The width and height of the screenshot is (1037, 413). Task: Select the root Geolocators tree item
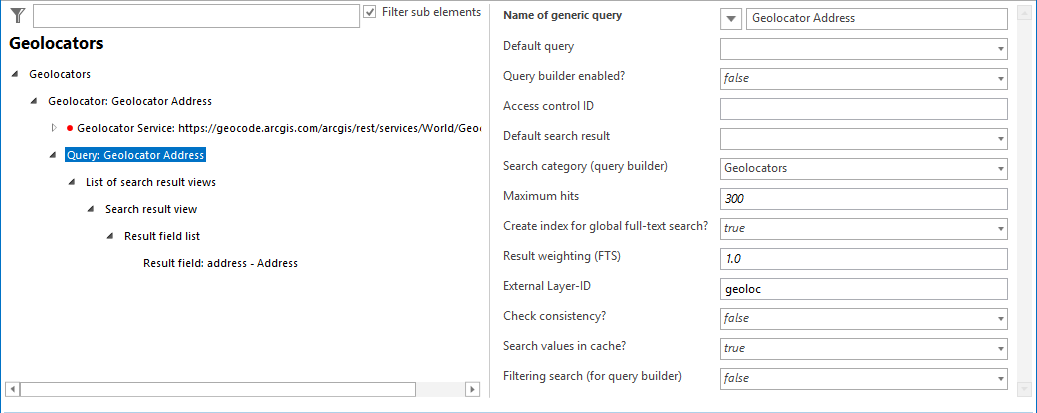click(x=60, y=74)
